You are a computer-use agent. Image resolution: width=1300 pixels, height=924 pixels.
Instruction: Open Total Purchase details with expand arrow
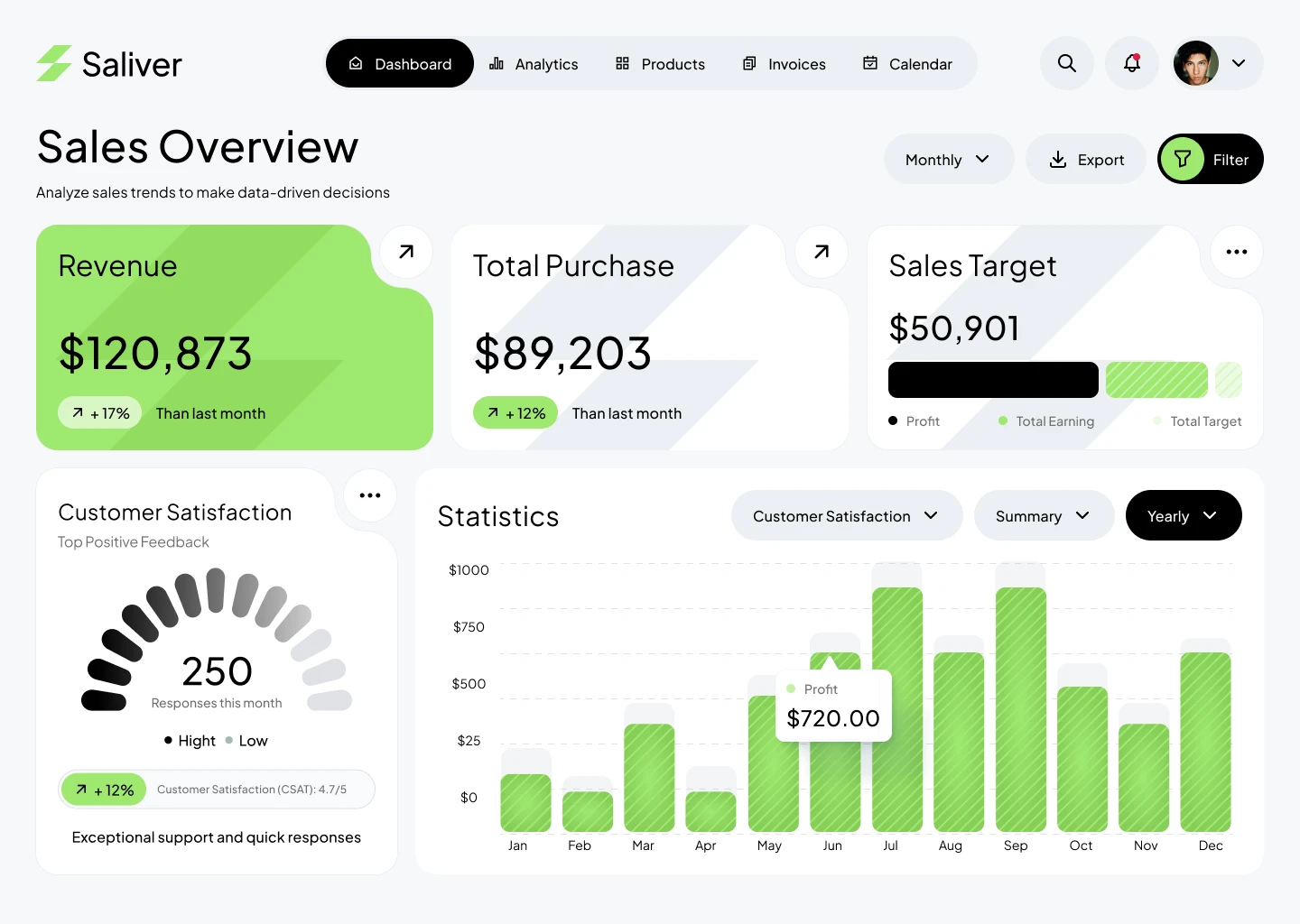tap(821, 252)
